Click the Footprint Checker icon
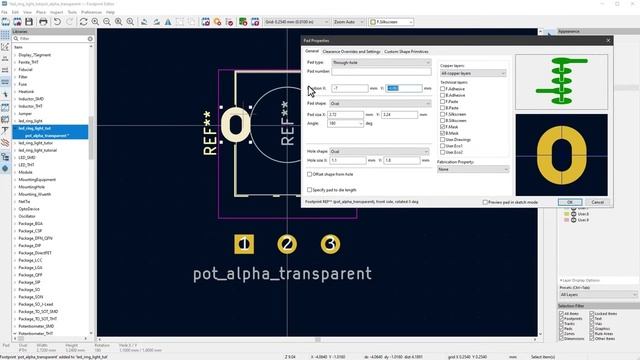The width and height of the screenshot is (640, 360). coord(229,22)
